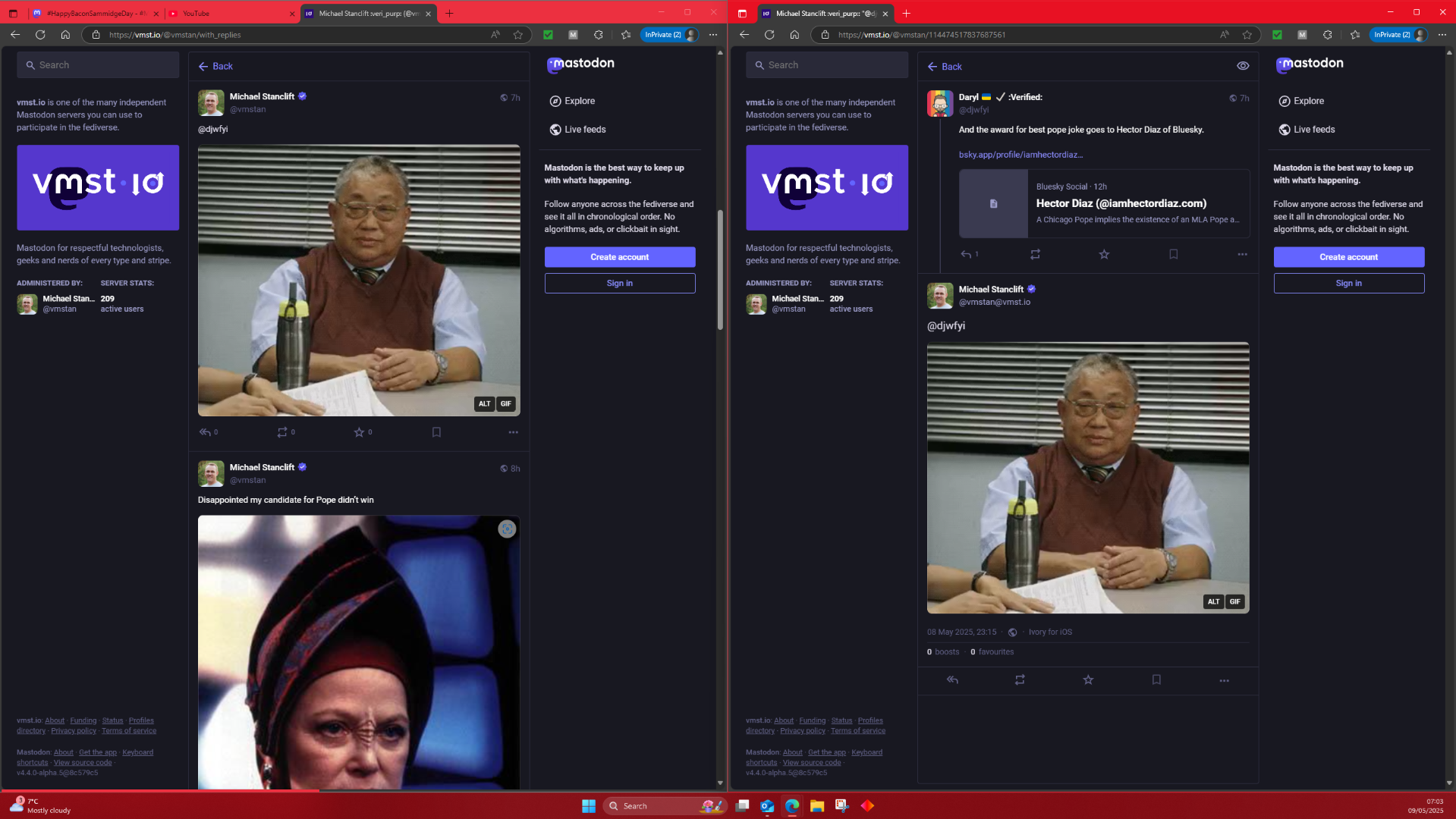Bookmark Daryl's pope joke post
This screenshot has height=819, width=1456.
1173,255
